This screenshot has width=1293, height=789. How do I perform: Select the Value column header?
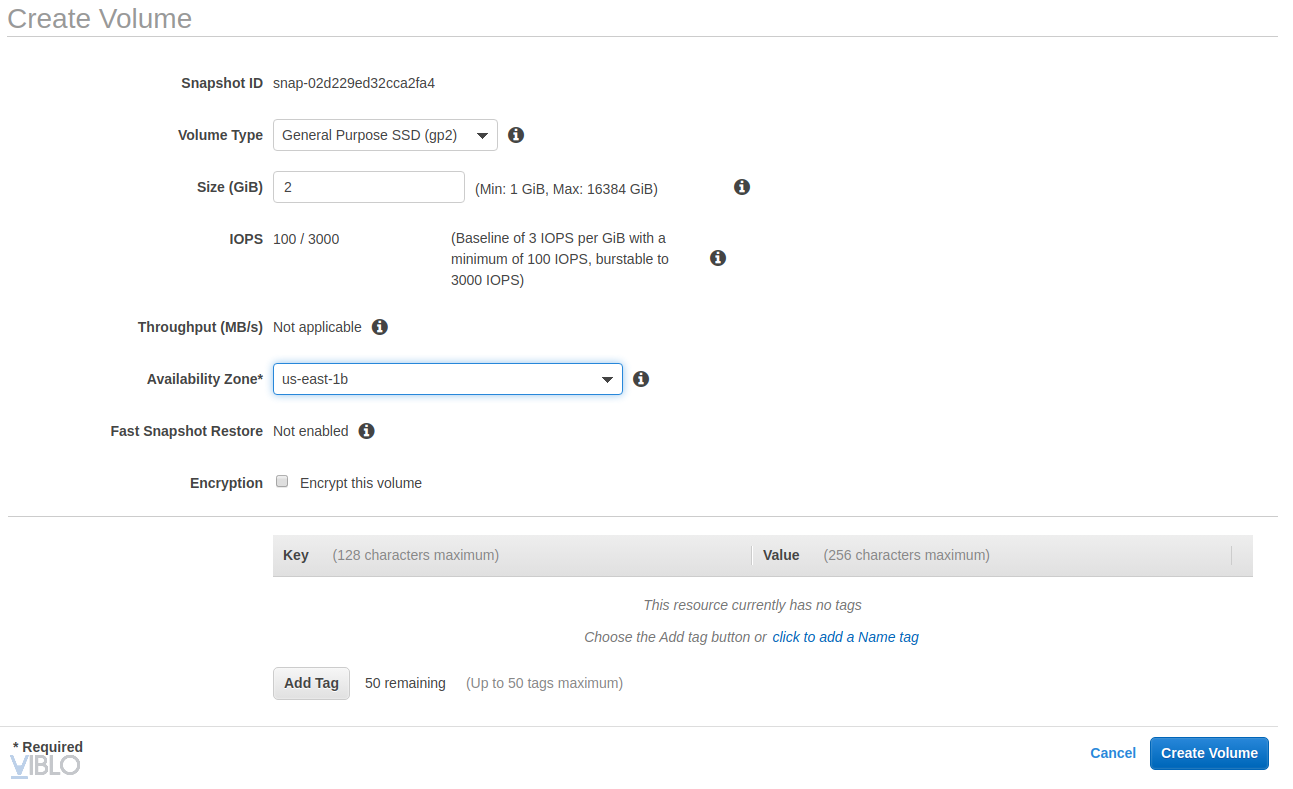[x=781, y=555]
